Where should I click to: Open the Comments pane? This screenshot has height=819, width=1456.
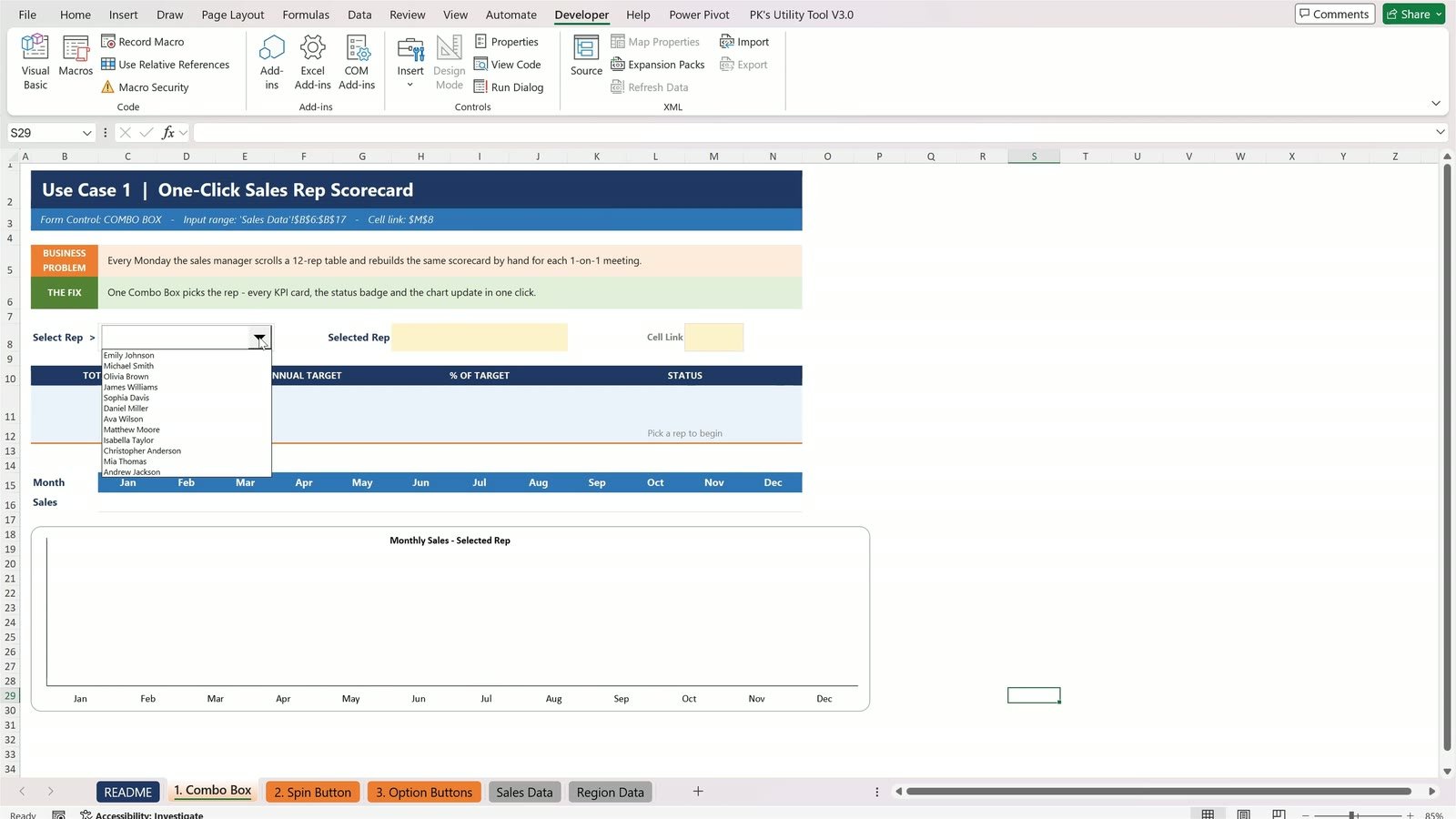tap(1335, 14)
